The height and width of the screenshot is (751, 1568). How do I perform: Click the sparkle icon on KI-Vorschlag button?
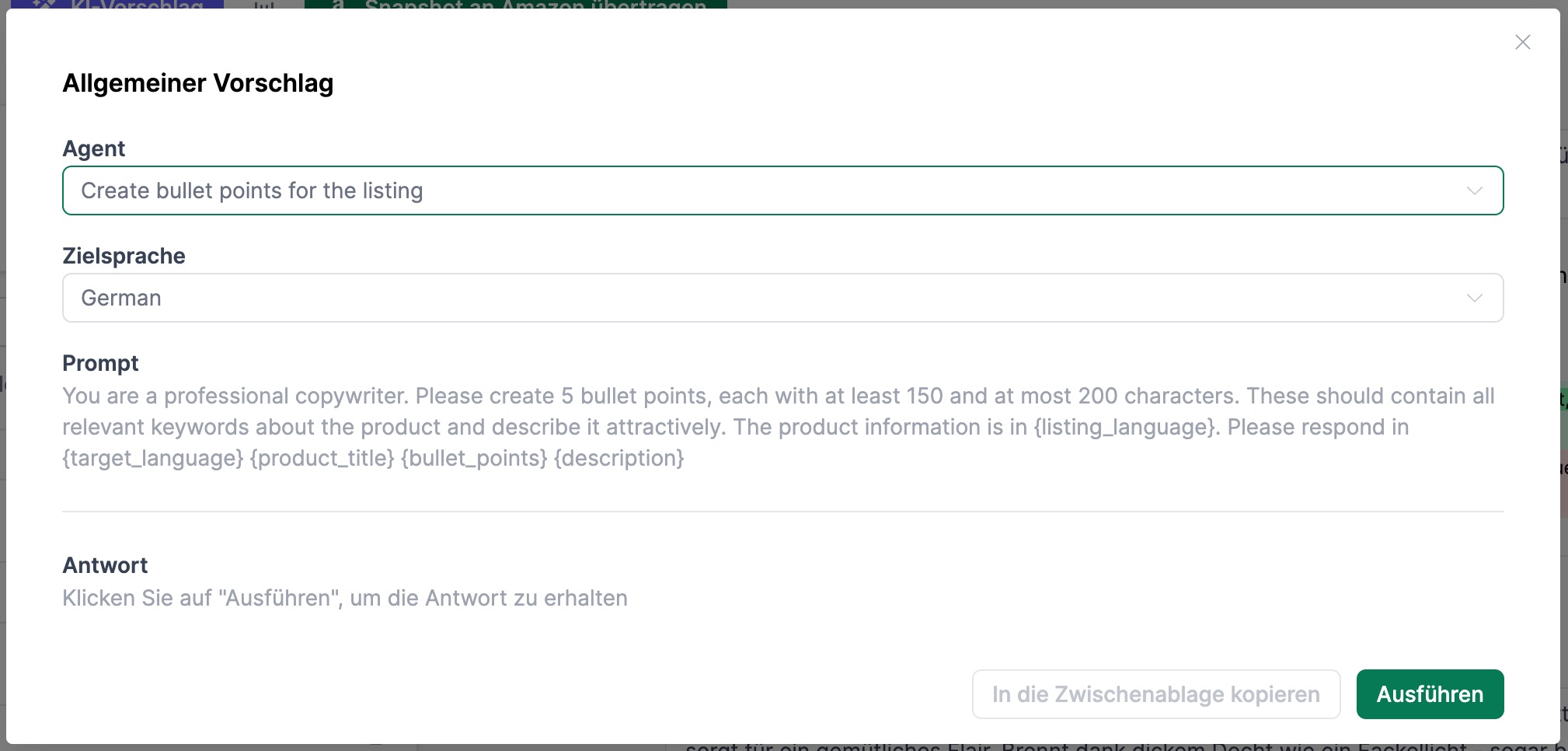pyautogui.click(x=43, y=4)
